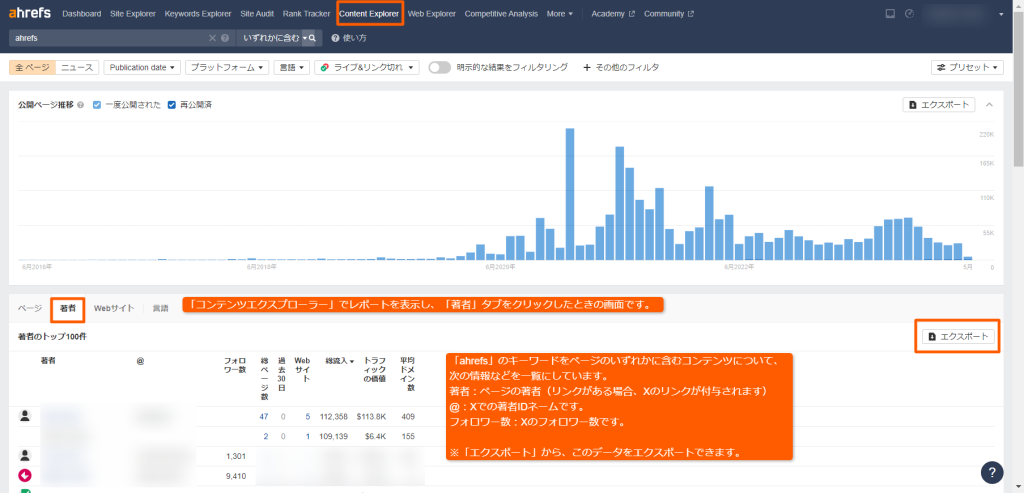Open the 47 total pages link
Image resolution: width=1024 pixels, height=493 pixels.
tap(264, 417)
